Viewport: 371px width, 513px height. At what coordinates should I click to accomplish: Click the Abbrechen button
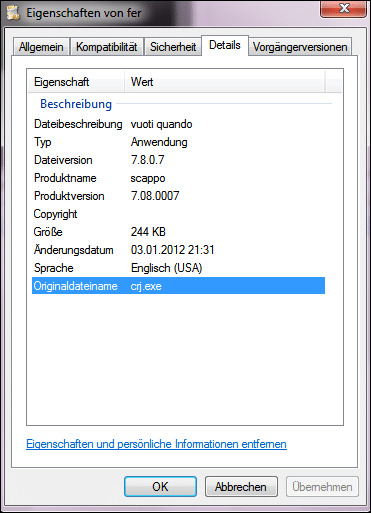[x=241, y=487]
